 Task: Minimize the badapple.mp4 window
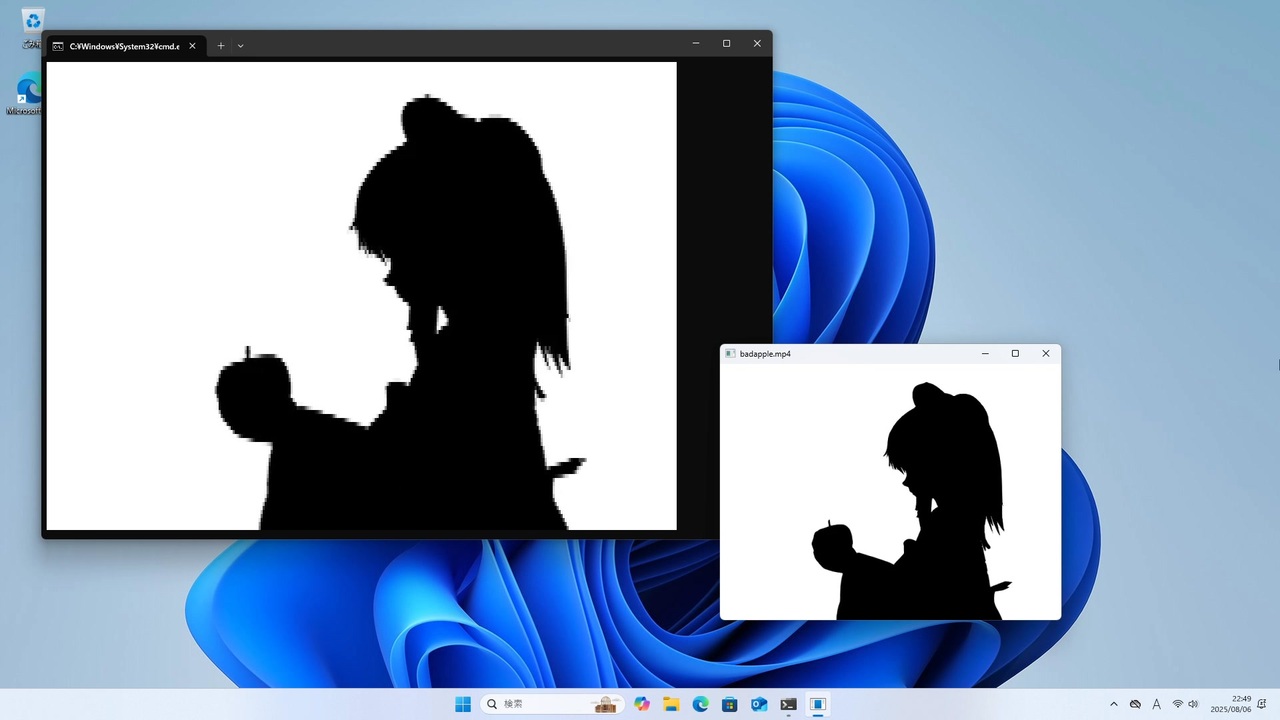pyautogui.click(x=985, y=354)
